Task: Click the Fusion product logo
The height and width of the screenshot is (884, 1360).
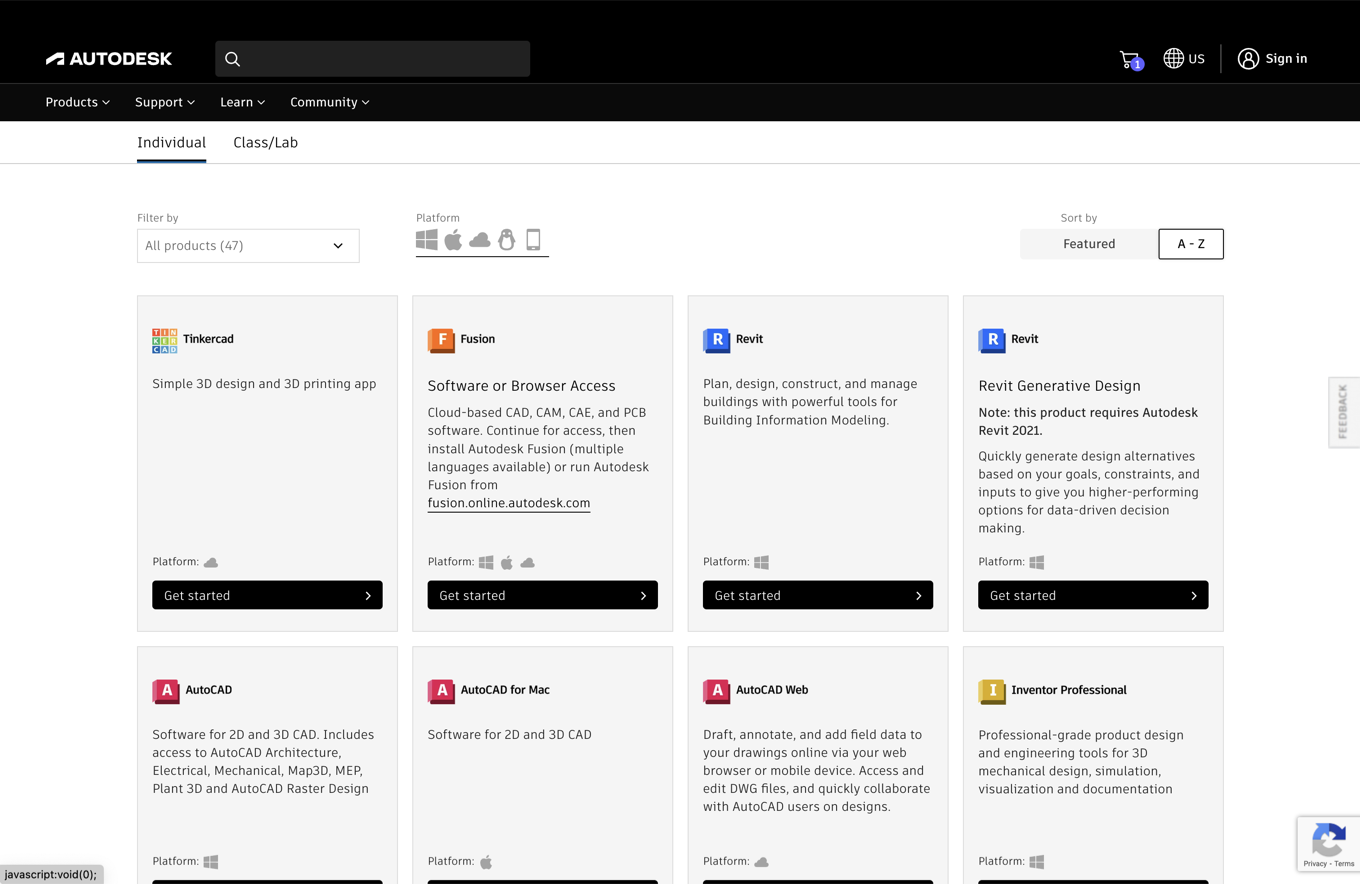Action: (x=441, y=340)
